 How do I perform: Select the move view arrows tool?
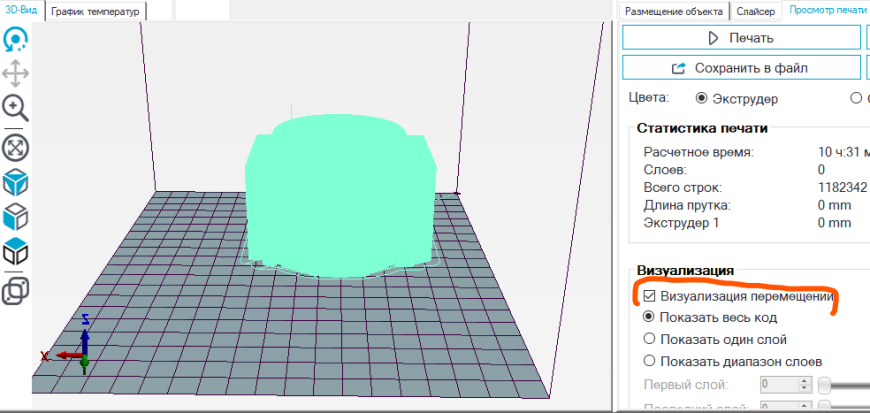(16, 73)
